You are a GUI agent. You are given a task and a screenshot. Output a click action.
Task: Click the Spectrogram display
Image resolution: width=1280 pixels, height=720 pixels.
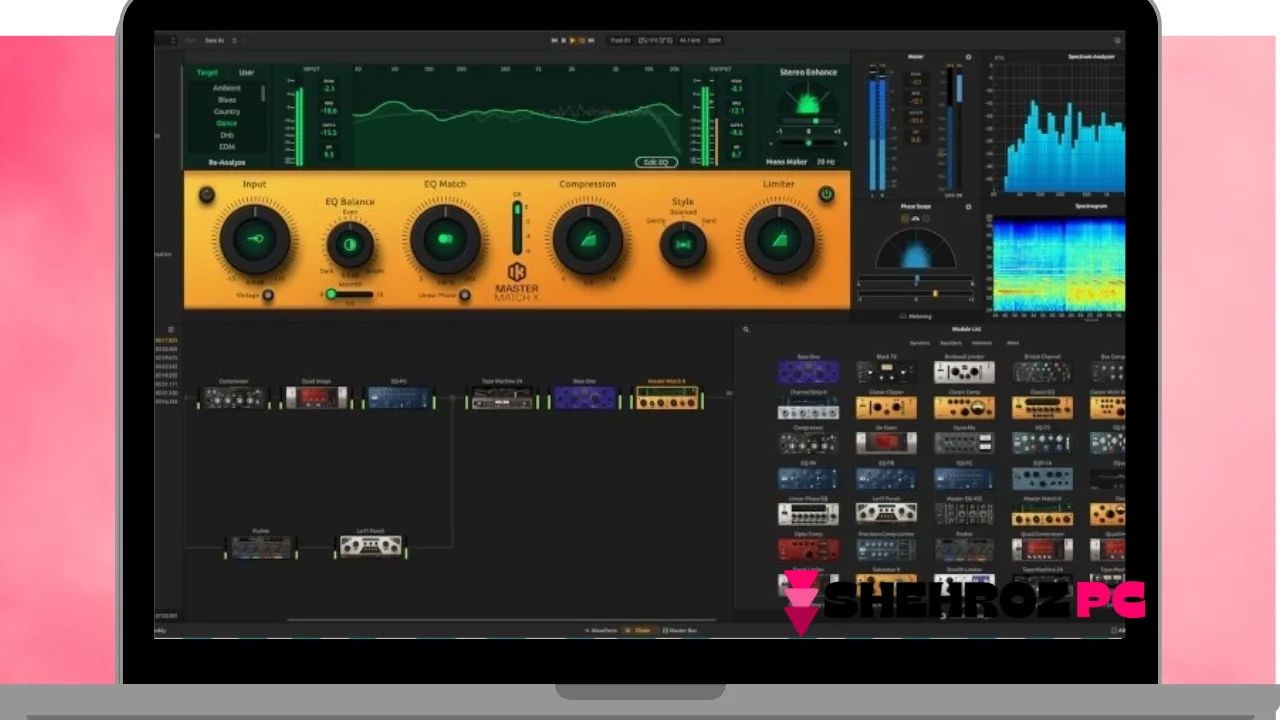coord(1058,263)
